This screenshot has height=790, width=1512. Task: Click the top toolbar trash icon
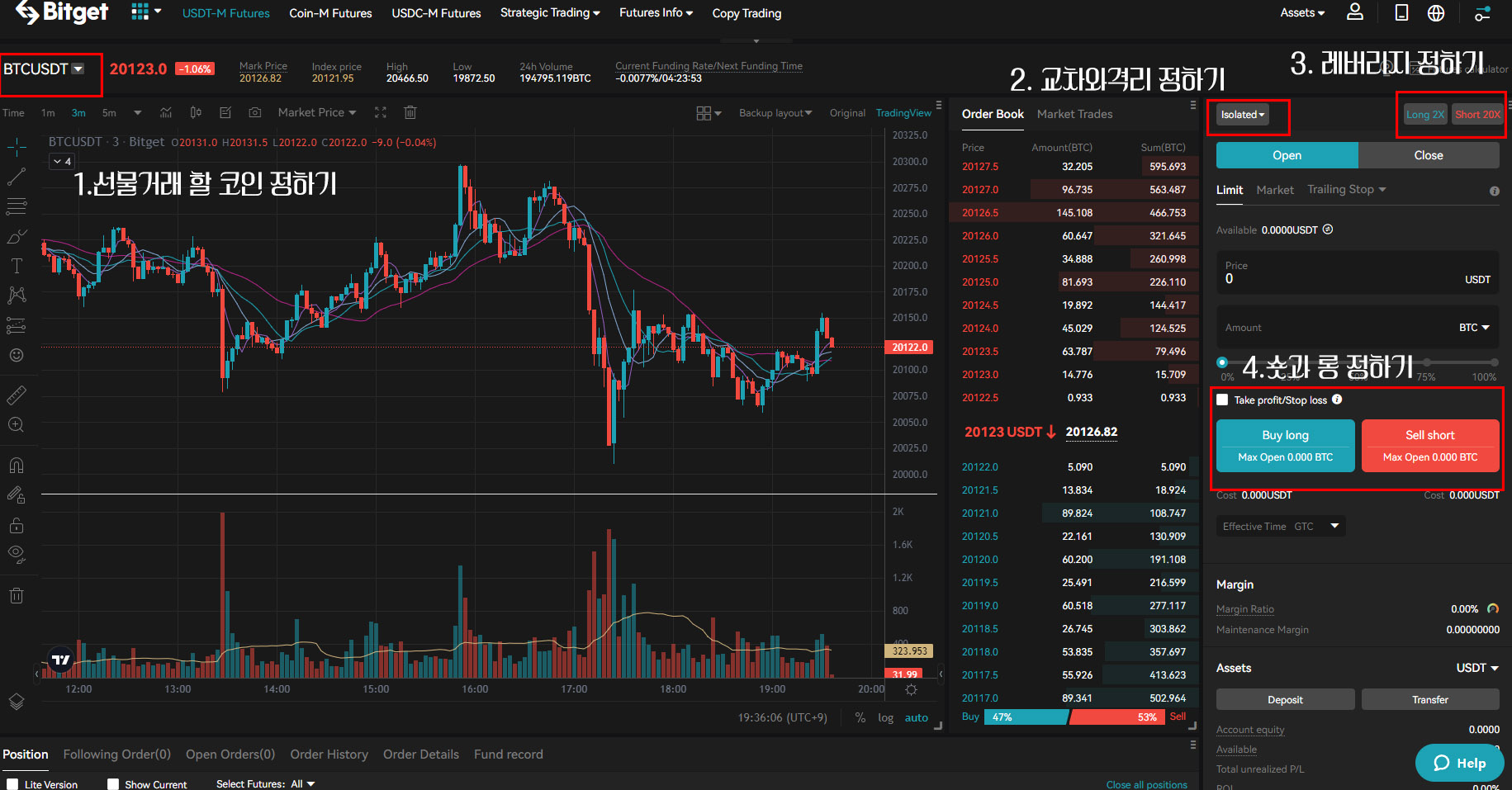(x=410, y=112)
